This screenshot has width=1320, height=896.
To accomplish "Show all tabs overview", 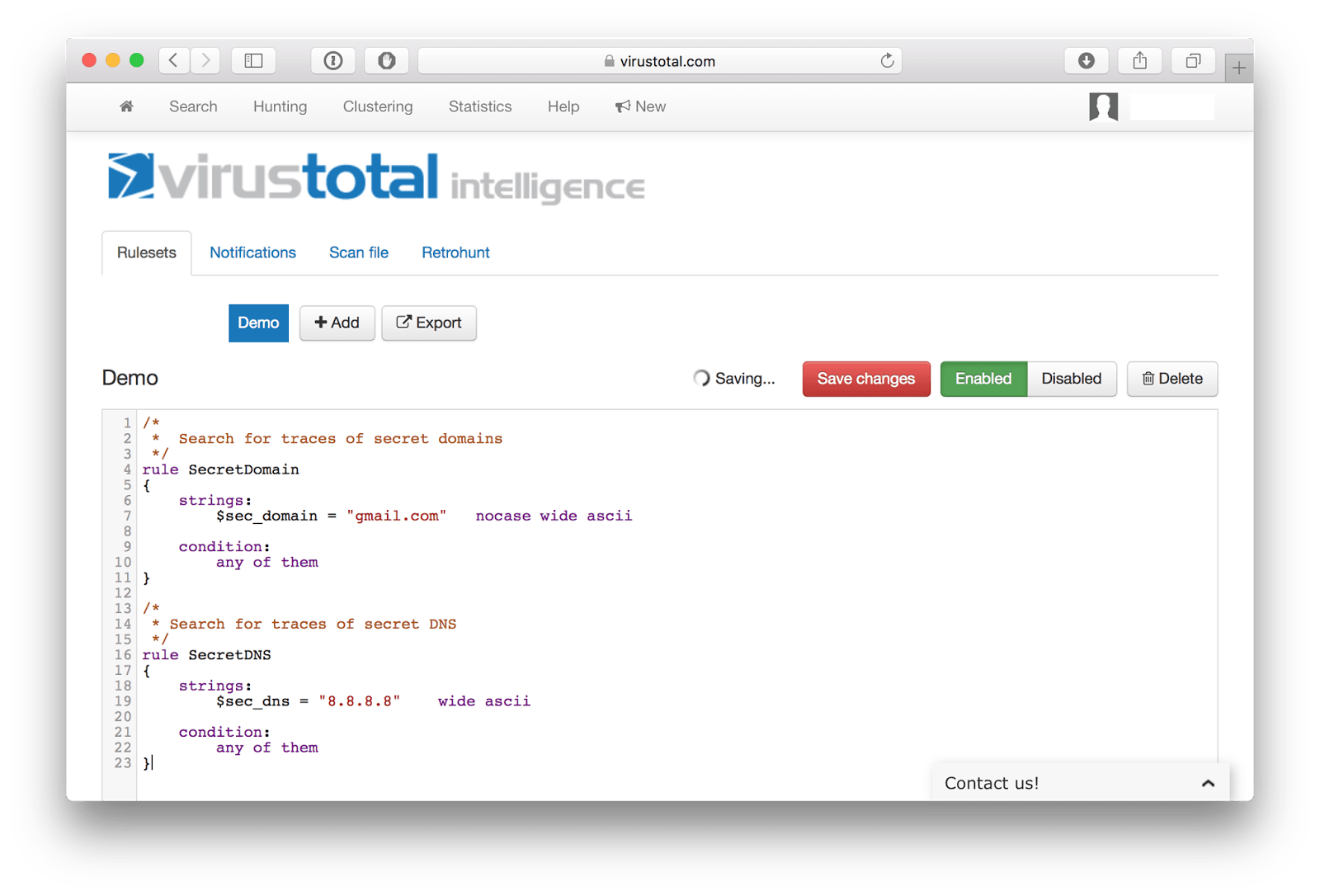I will tap(1193, 60).
